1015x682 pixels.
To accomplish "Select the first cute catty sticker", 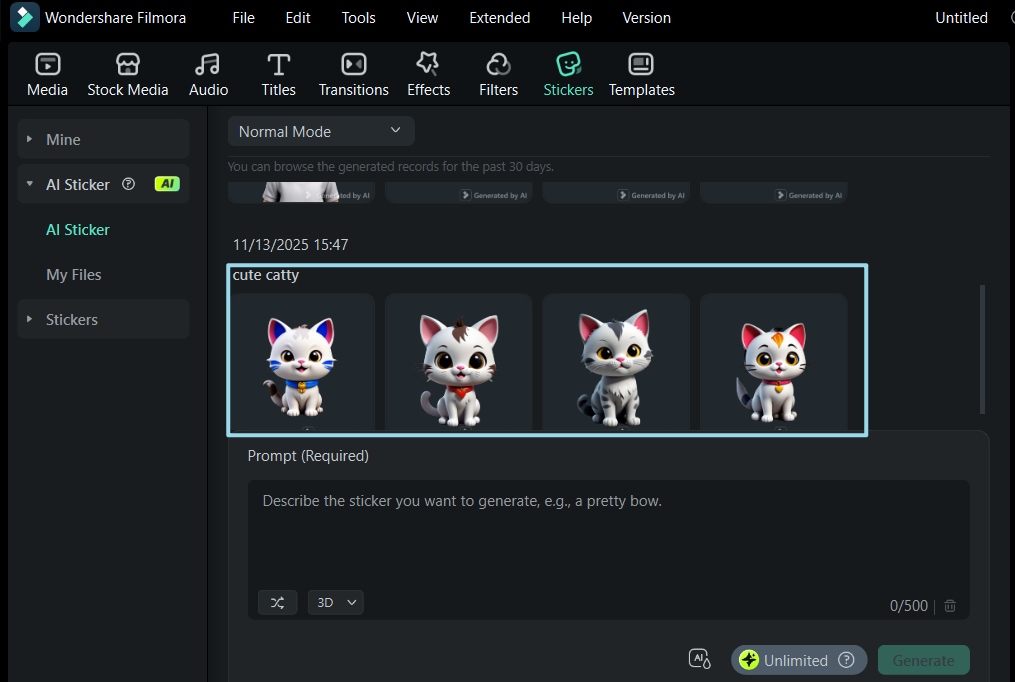I will (x=304, y=363).
